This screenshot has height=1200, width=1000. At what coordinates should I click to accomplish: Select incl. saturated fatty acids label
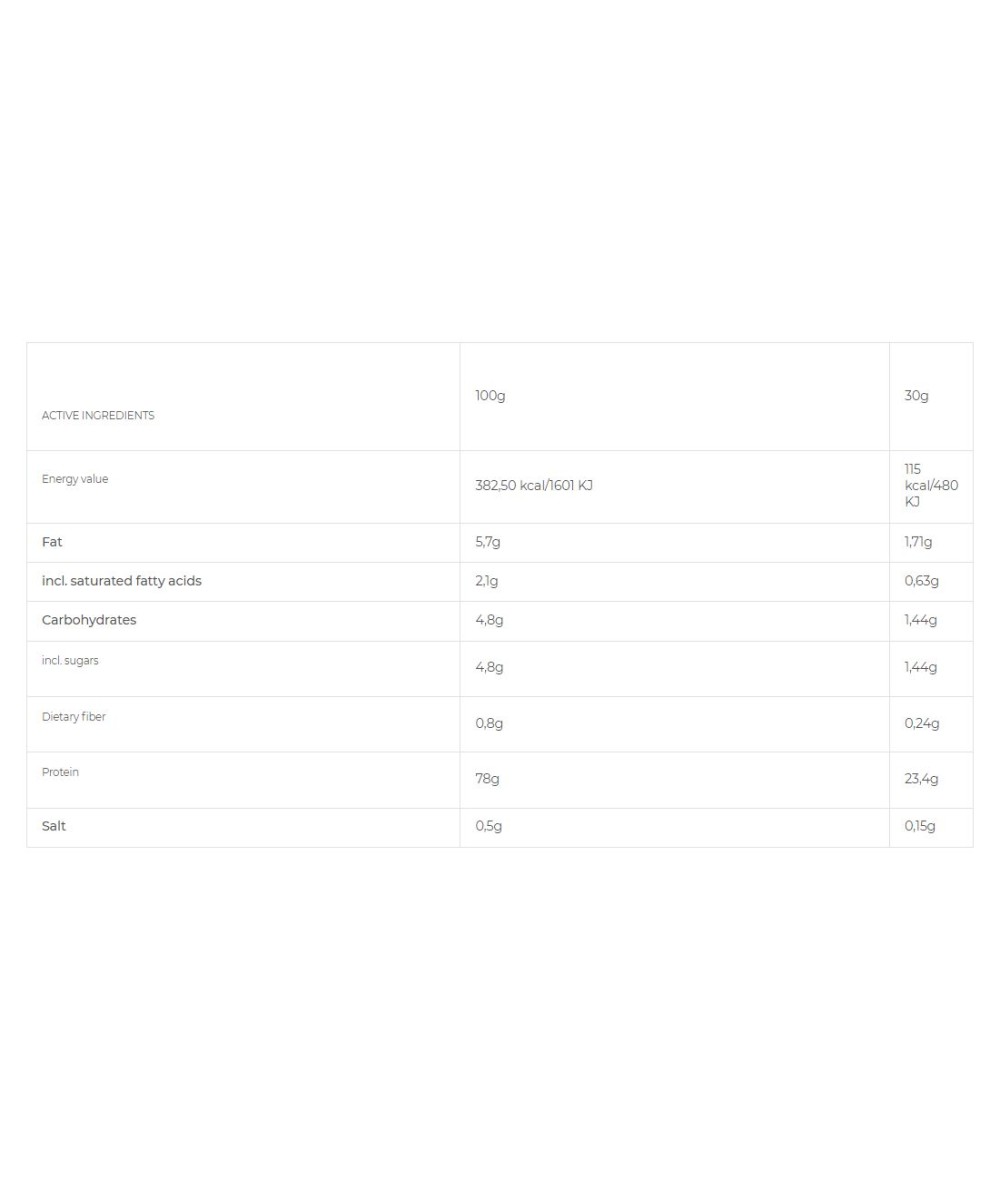click(x=121, y=581)
